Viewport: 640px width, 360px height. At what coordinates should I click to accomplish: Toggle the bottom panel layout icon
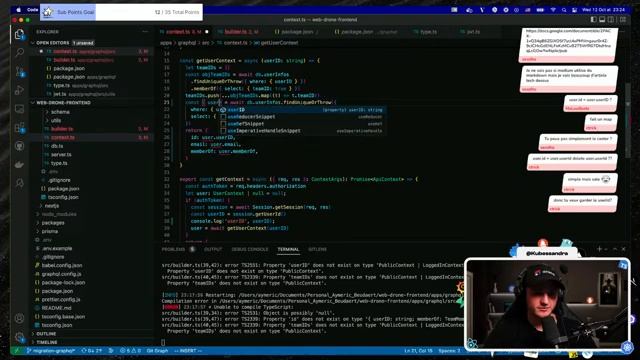603,19
